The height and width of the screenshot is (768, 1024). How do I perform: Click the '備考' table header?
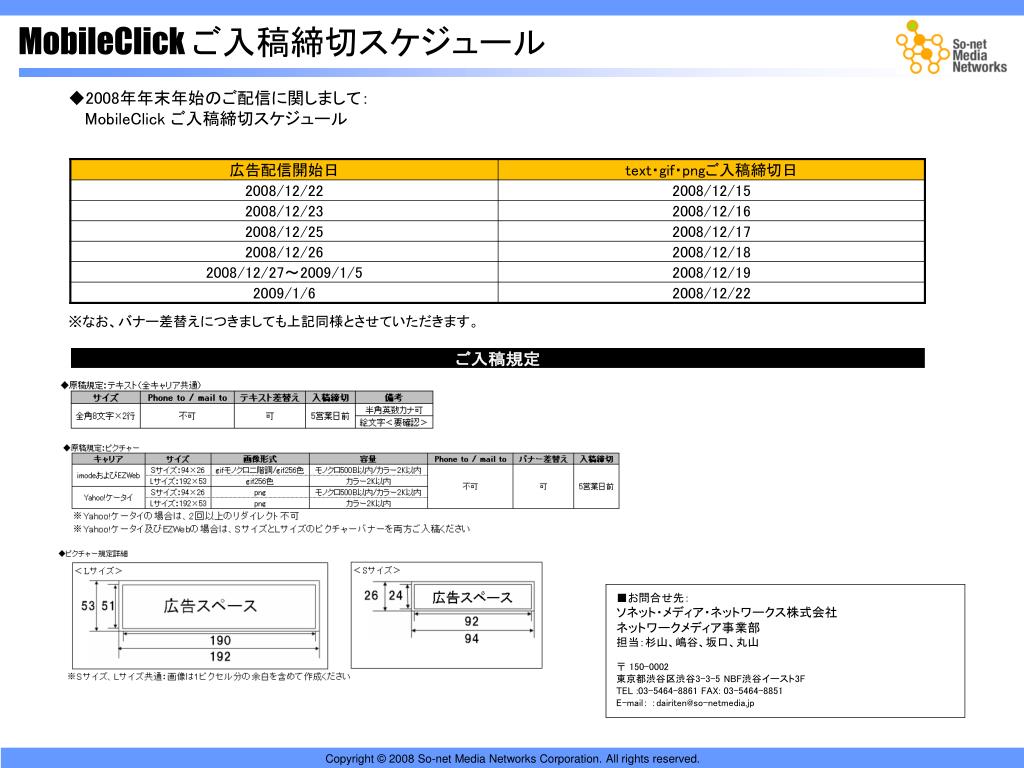[x=394, y=397]
